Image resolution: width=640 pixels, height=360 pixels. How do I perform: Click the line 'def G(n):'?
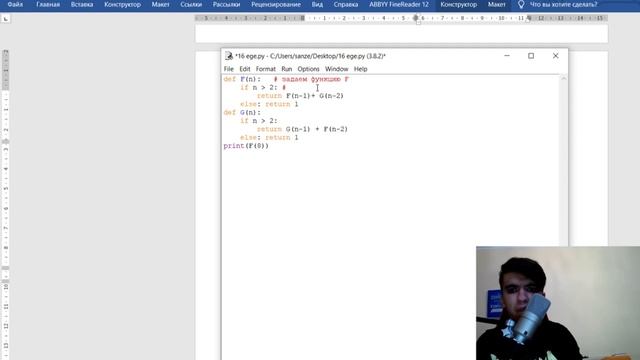click(242, 113)
